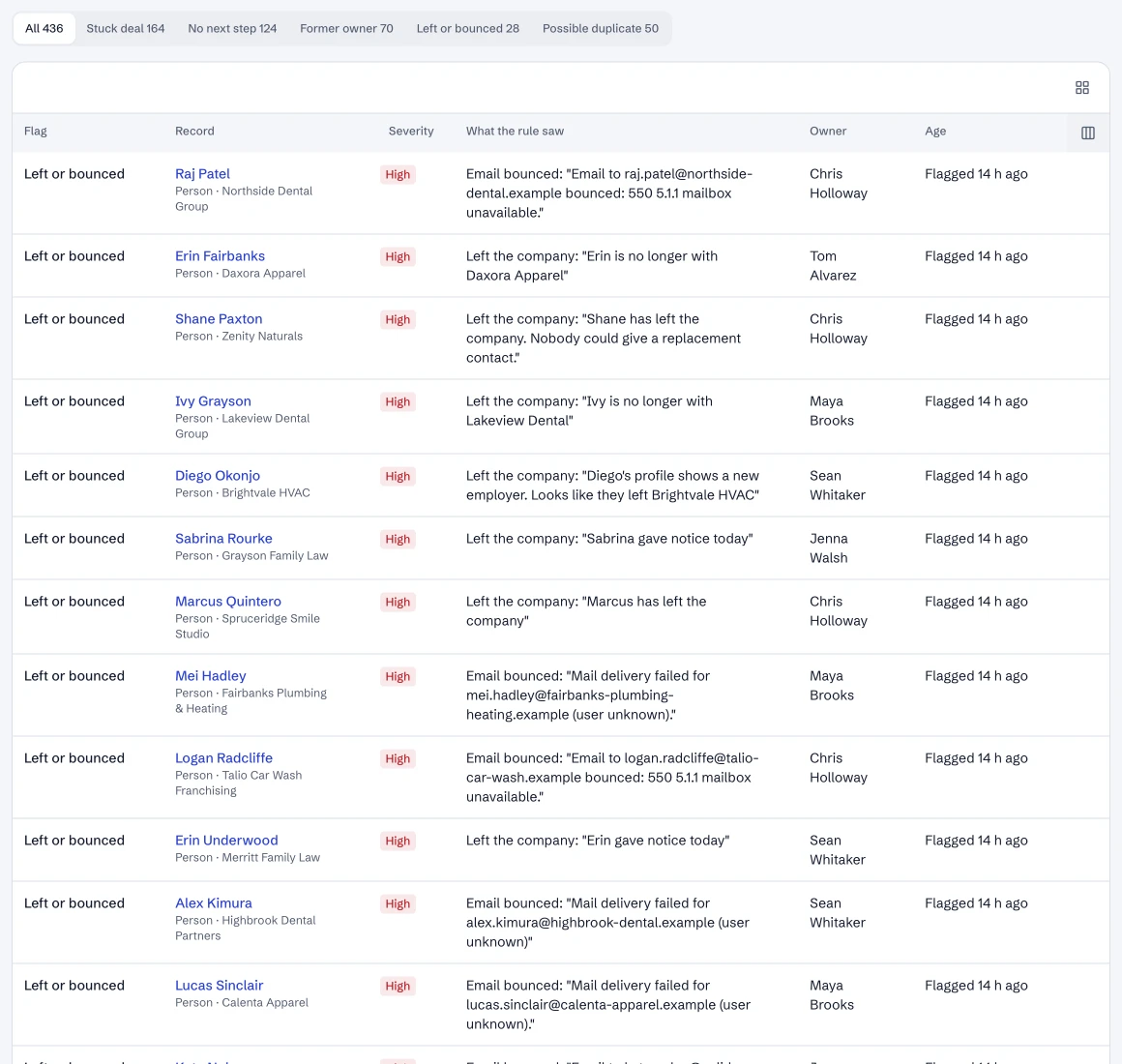Open Mei Hadley record
Viewport: 1122px width, 1064px height.
[x=211, y=676]
